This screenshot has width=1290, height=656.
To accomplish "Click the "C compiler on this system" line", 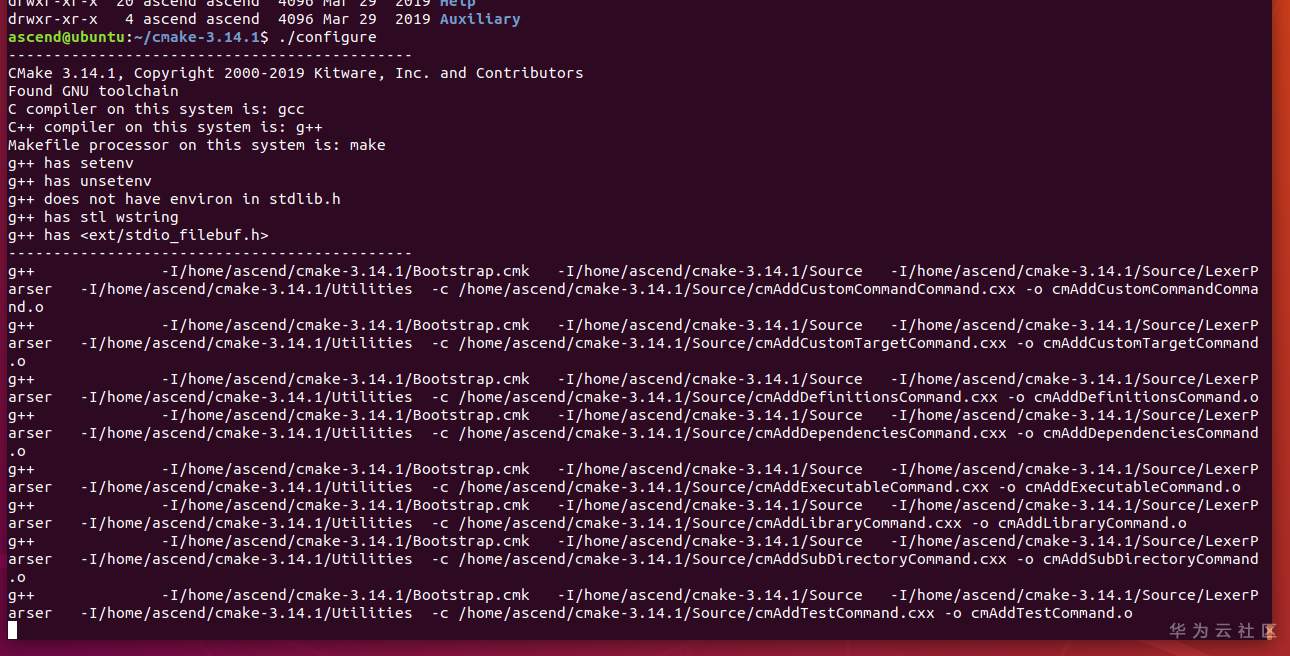I will pyautogui.click(x=156, y=109).
